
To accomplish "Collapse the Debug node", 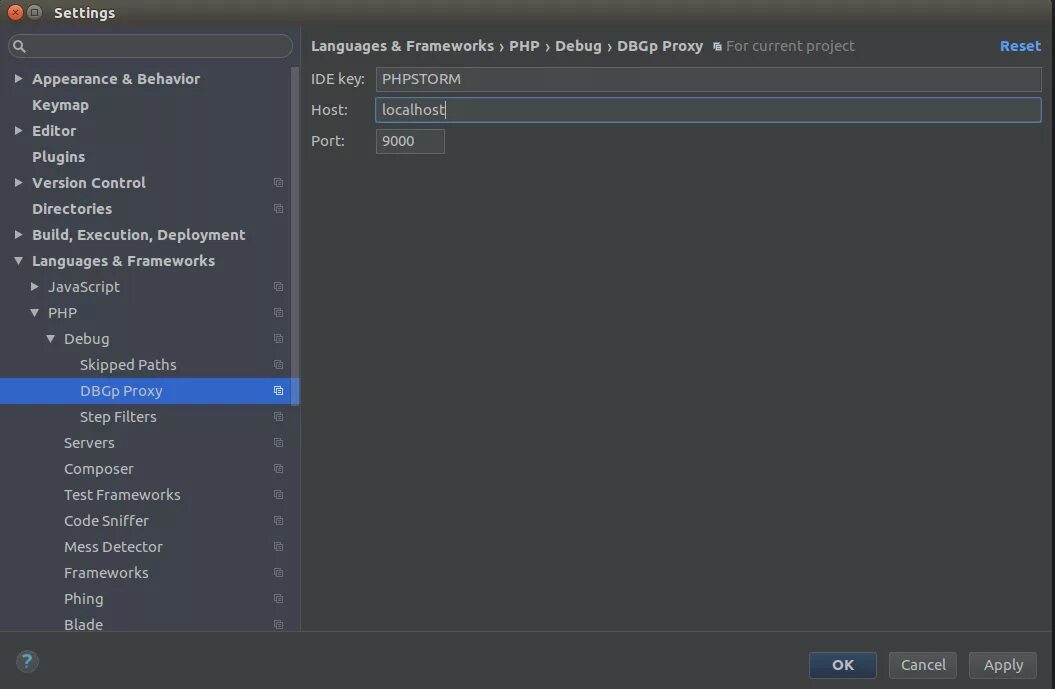I will point(50,338).
